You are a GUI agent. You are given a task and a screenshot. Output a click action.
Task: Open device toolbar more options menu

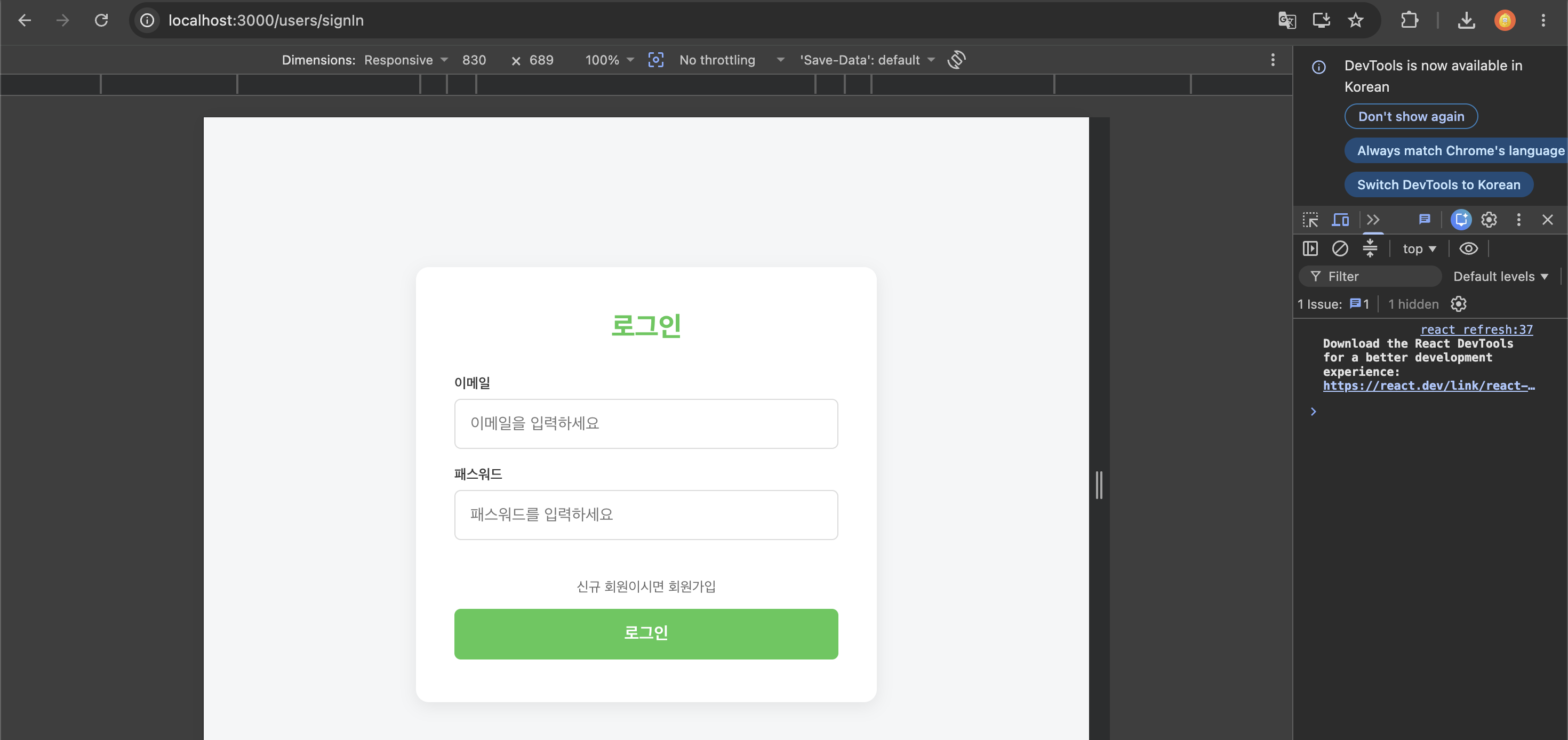pyautogui.click(x=1273, y=60)
